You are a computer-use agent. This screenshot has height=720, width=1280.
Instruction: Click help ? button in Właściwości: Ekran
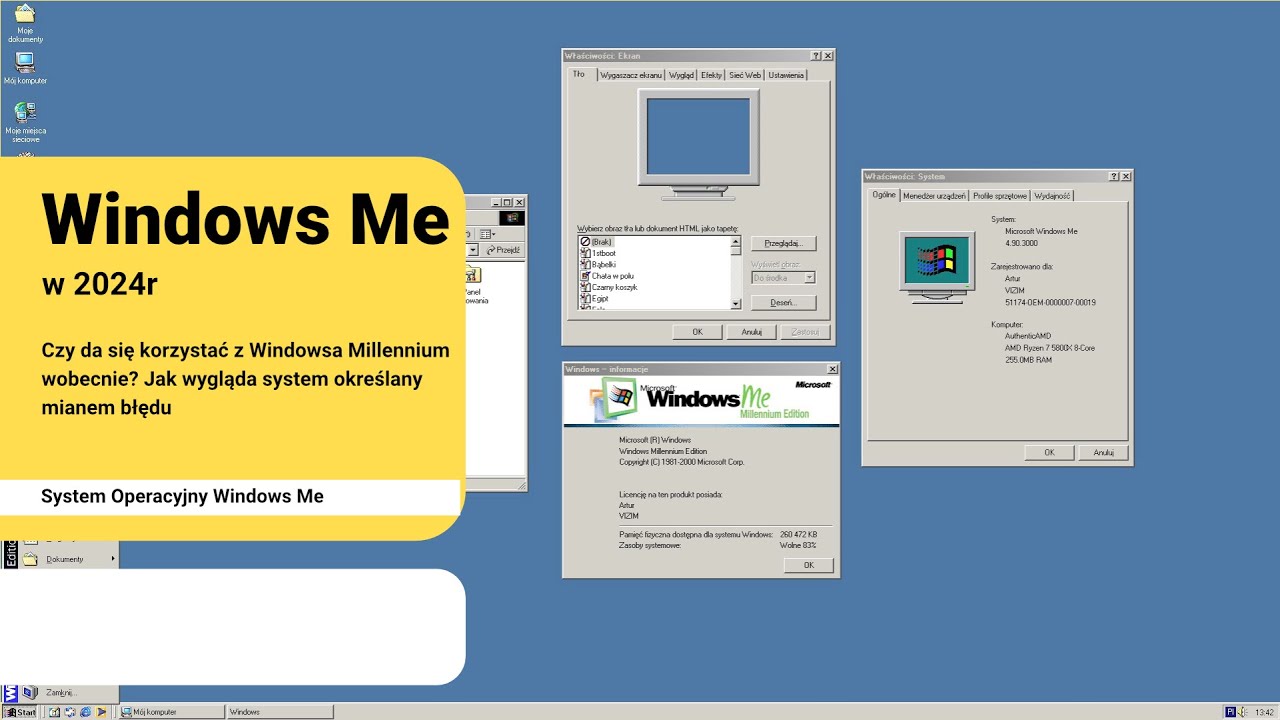[x=816, y=56]
